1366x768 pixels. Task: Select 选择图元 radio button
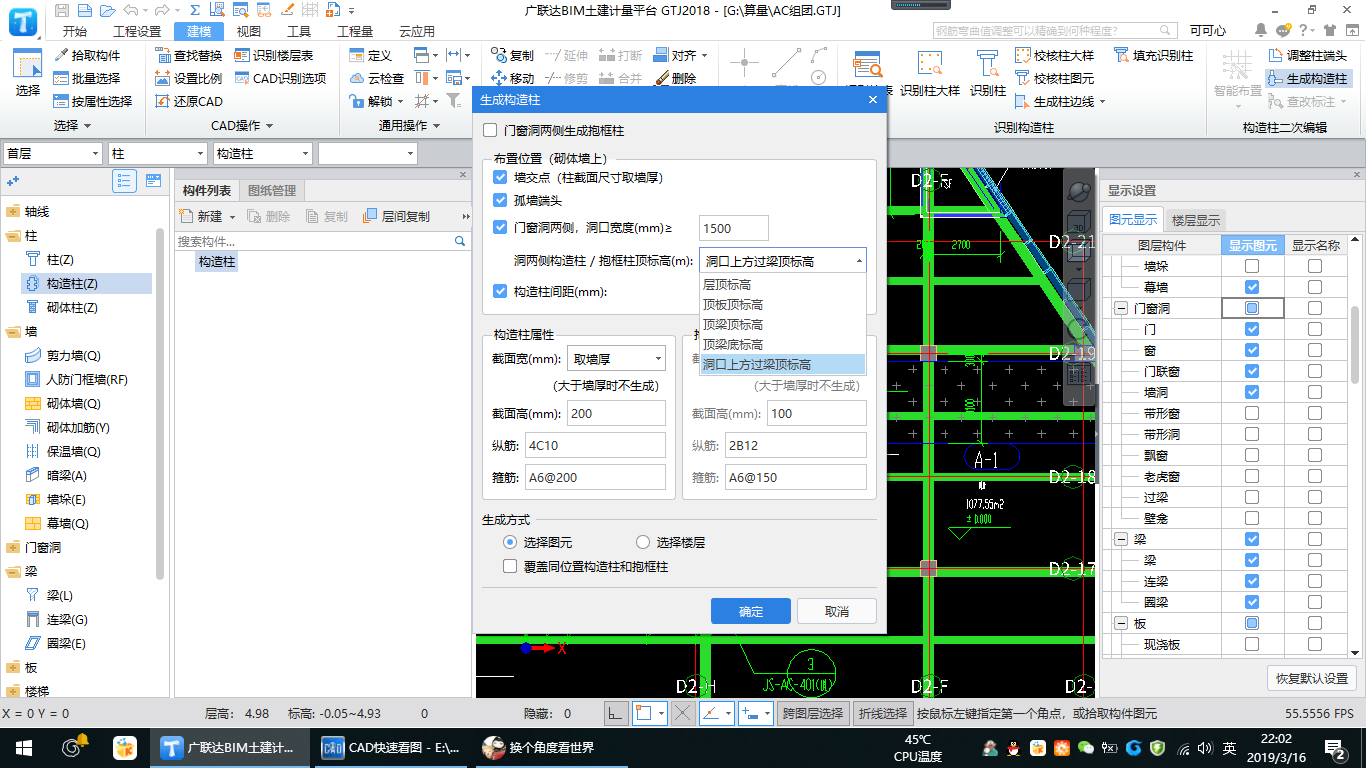pos(510,542)
